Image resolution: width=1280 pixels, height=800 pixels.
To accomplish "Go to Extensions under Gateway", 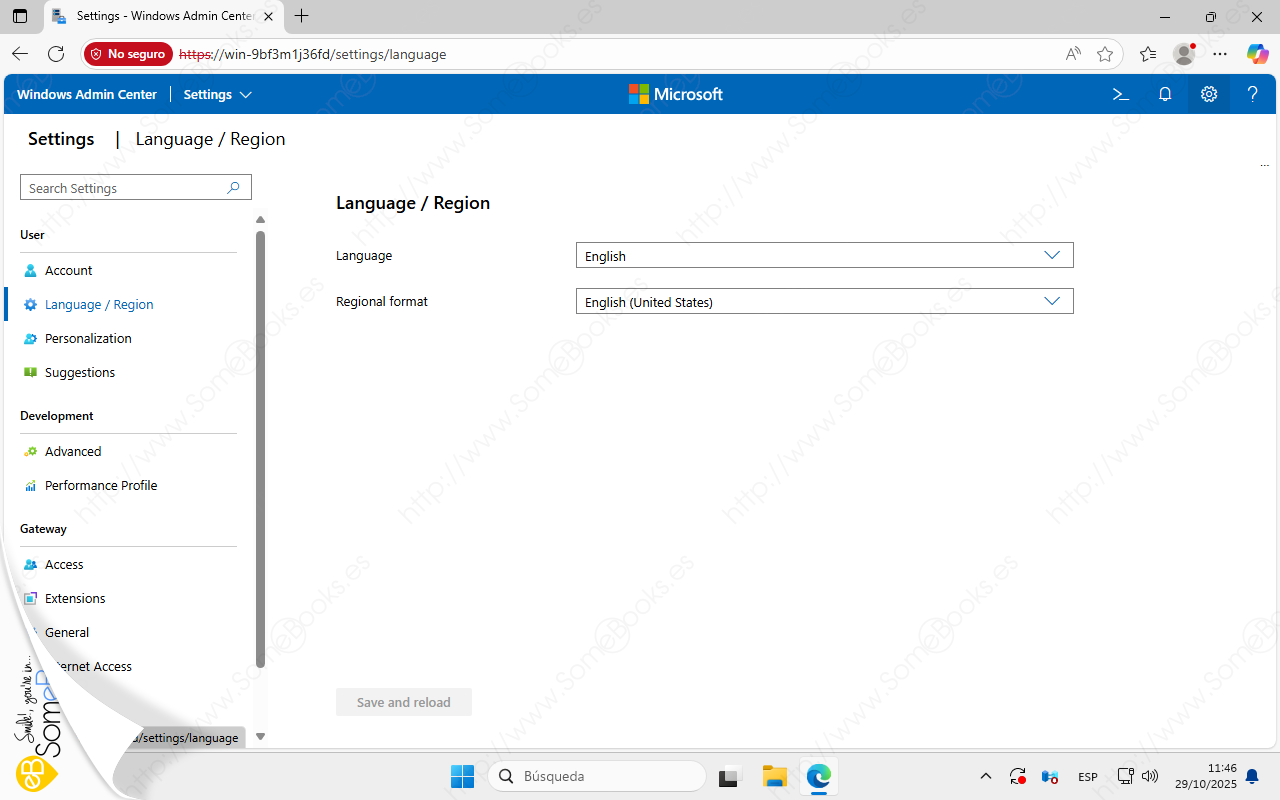I will pos(75,598).
